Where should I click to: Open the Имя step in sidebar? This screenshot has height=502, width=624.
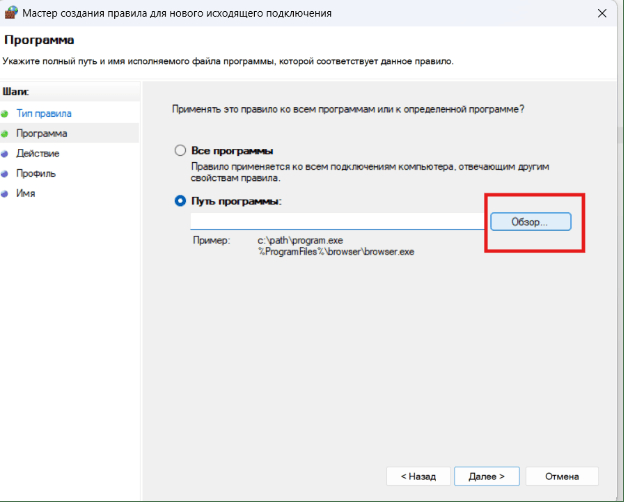[25, 193]
